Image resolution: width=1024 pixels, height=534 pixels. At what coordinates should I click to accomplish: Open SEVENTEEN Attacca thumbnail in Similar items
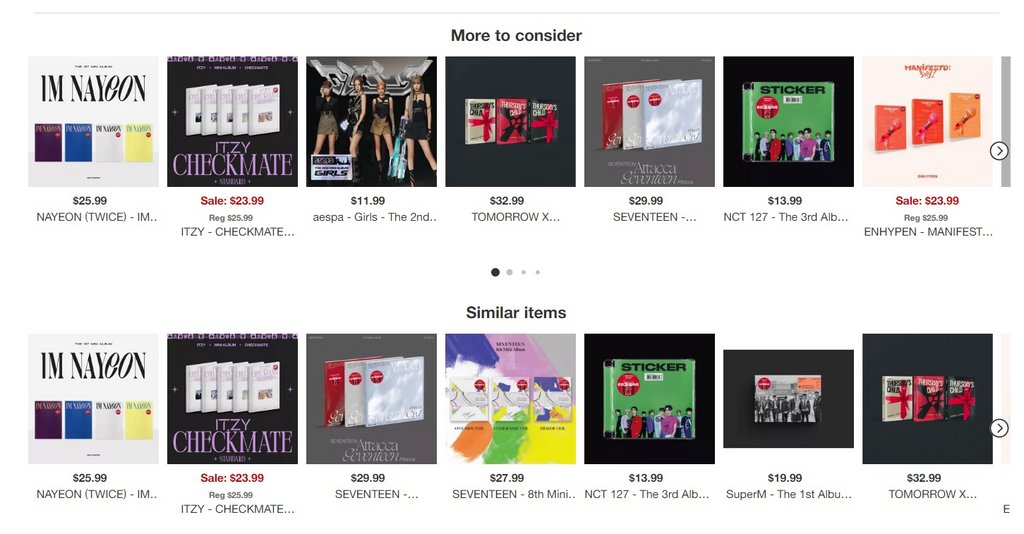click(x=372, y=399)
